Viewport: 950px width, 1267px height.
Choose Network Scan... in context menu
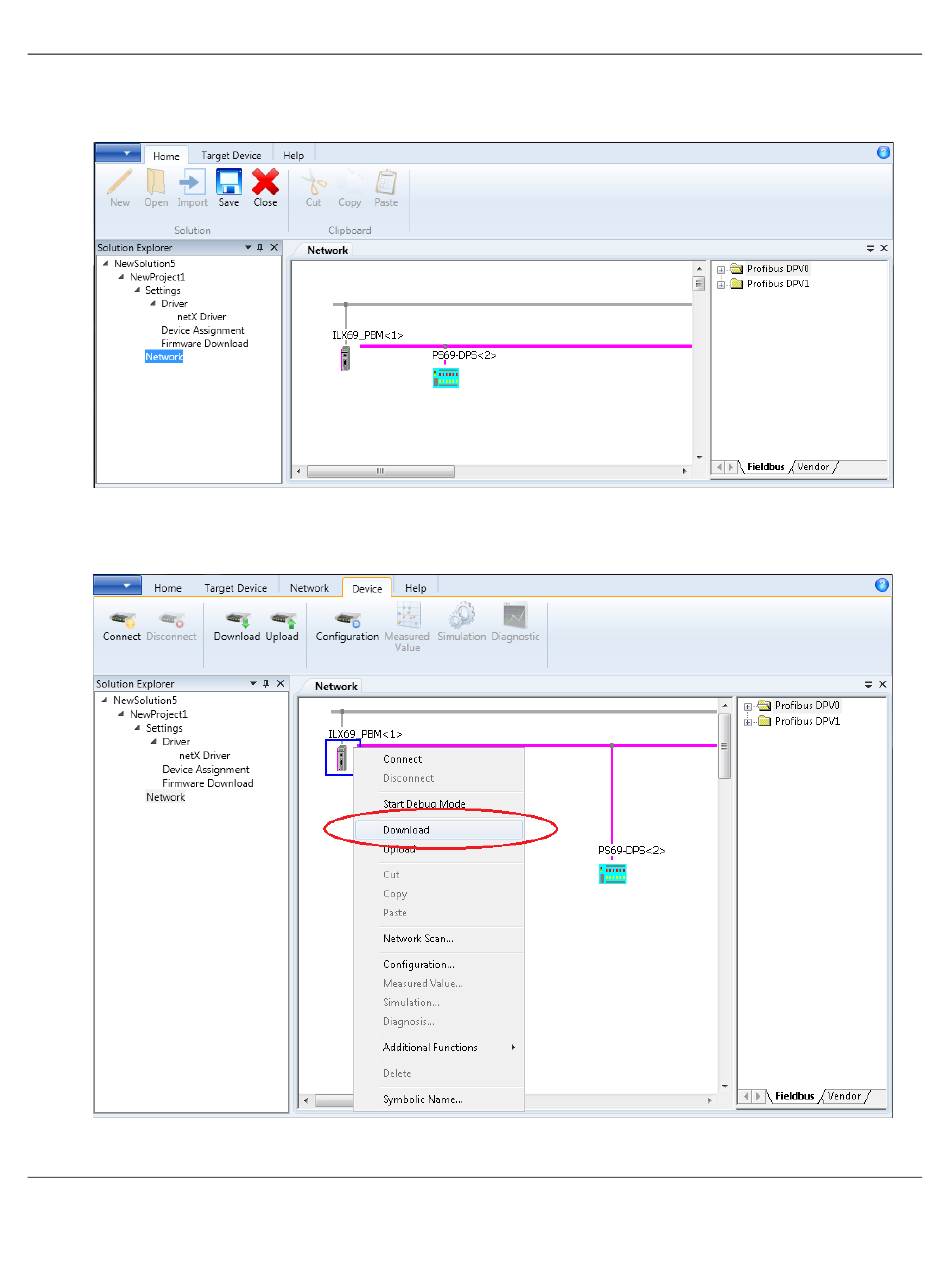coord(439,939)
